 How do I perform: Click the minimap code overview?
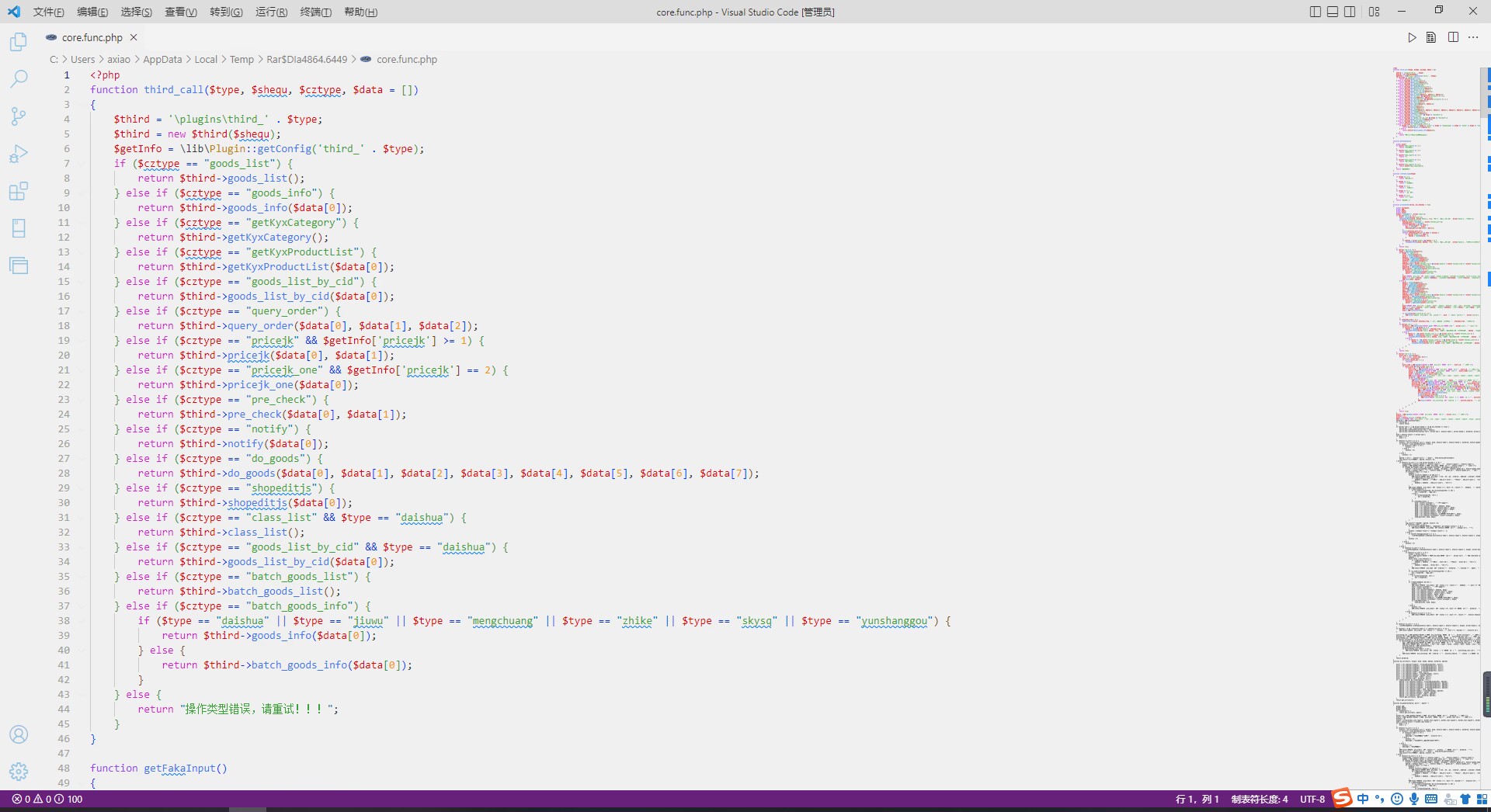pyautogui.click(x=1437, y=388)
